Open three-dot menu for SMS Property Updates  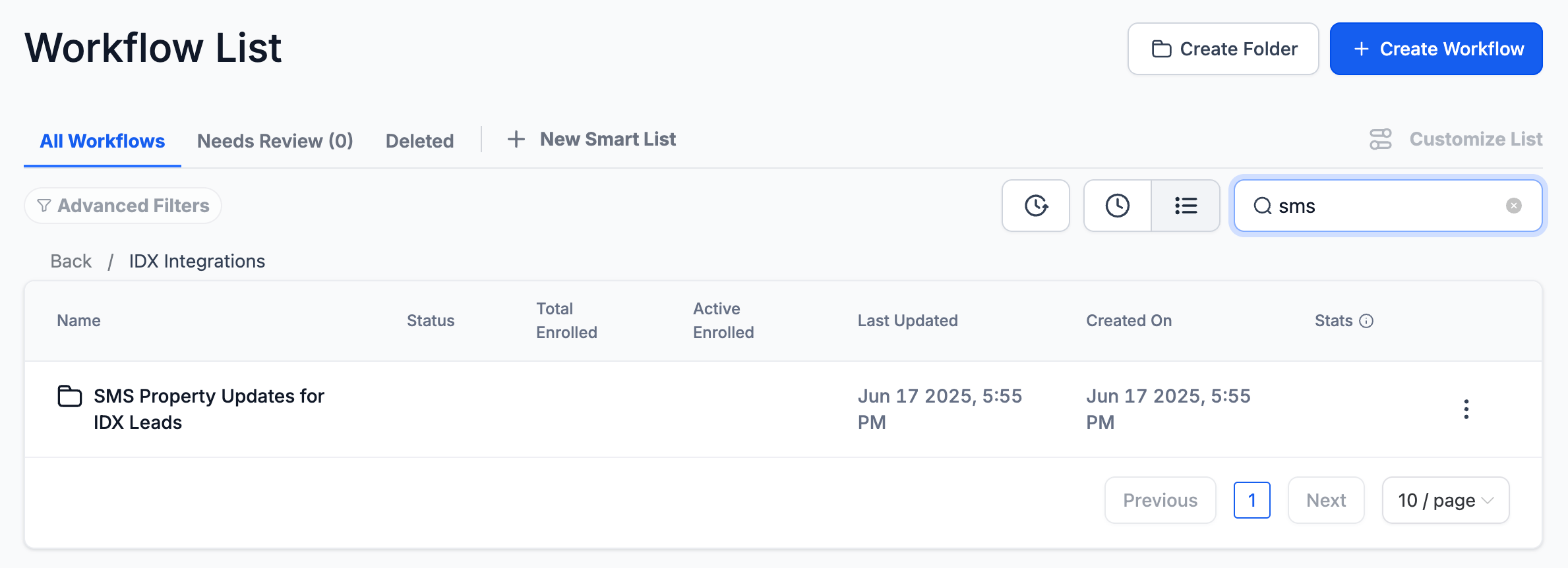click(x=1466, y=409)
